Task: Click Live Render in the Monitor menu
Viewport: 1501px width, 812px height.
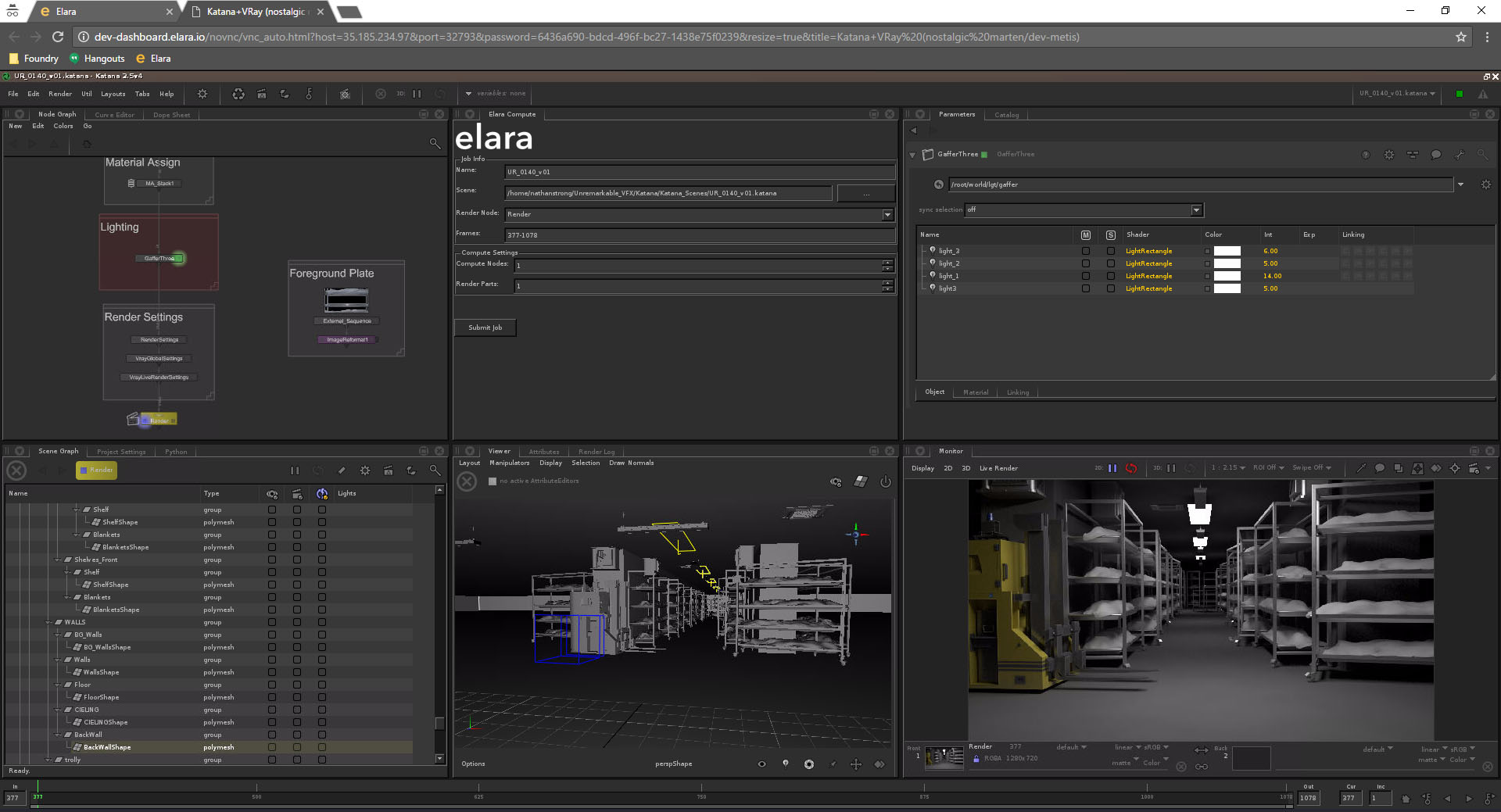Action: [998, 469]
